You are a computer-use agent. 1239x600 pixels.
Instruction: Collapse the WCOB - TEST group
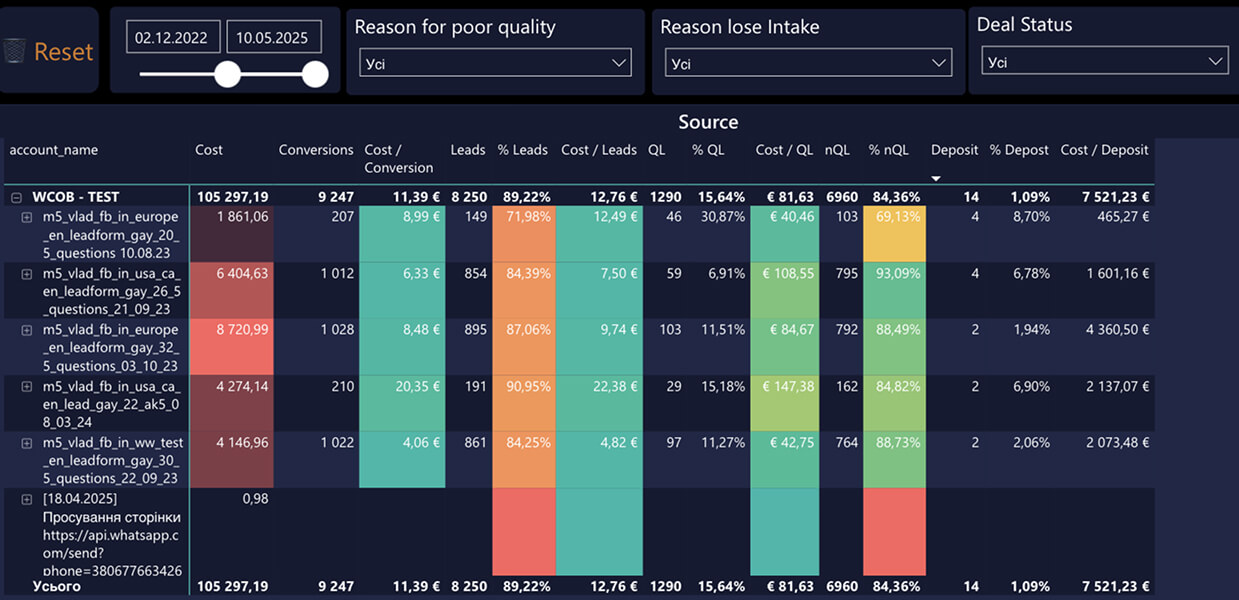click(x=16, y=198)
